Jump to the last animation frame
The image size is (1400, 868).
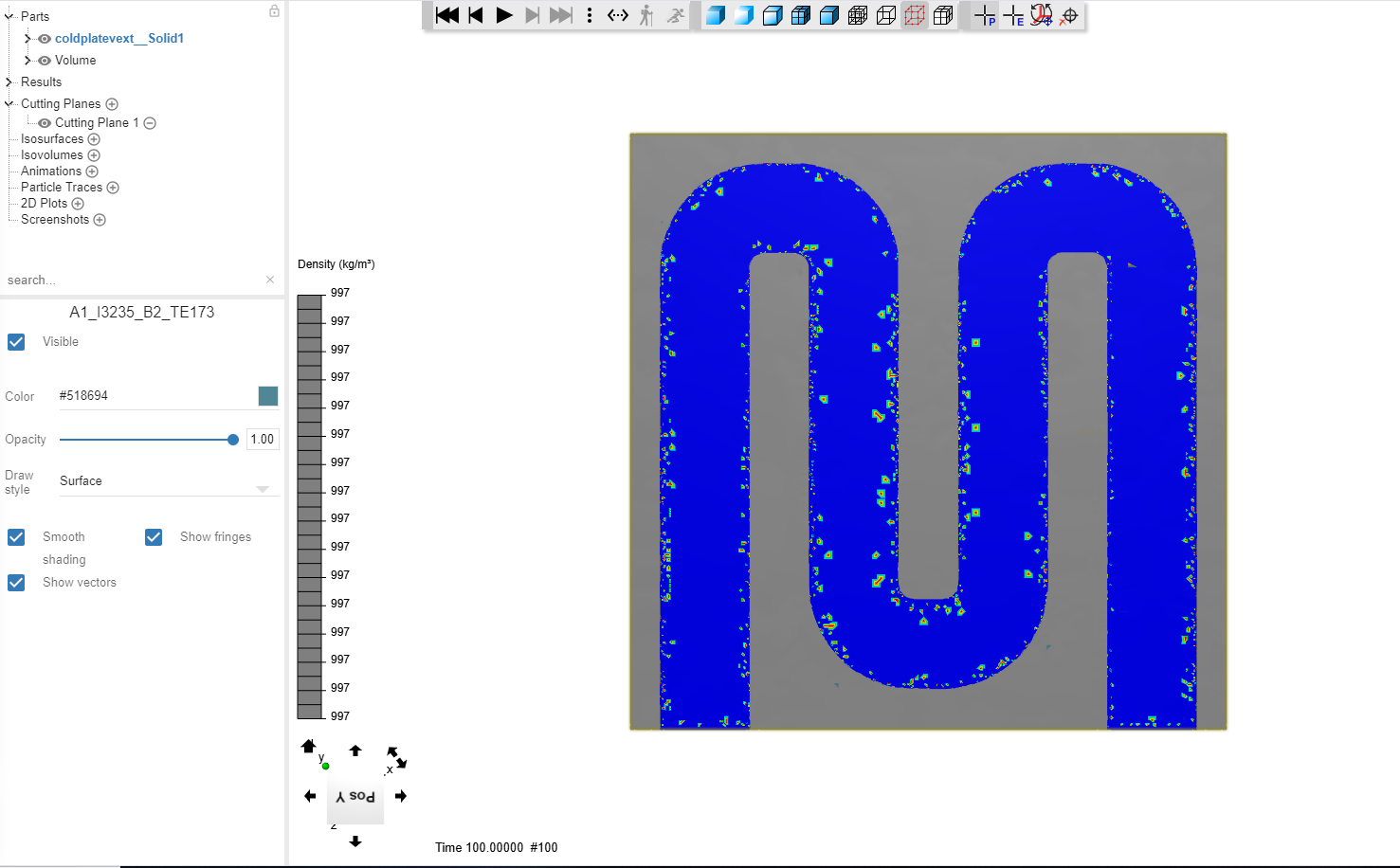(561, 15)
